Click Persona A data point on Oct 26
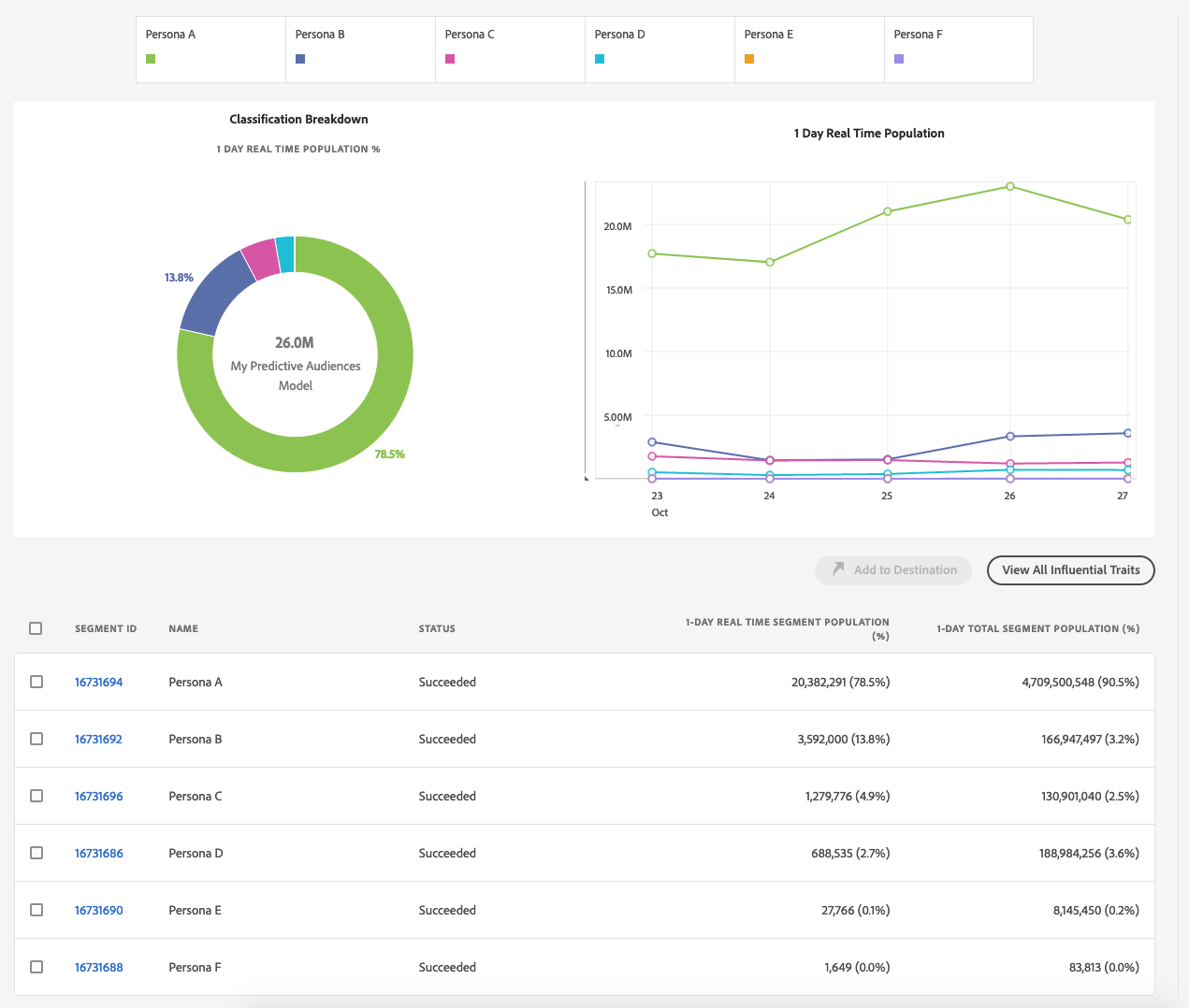1189x1008 pixels. [x=1010, y=186]
